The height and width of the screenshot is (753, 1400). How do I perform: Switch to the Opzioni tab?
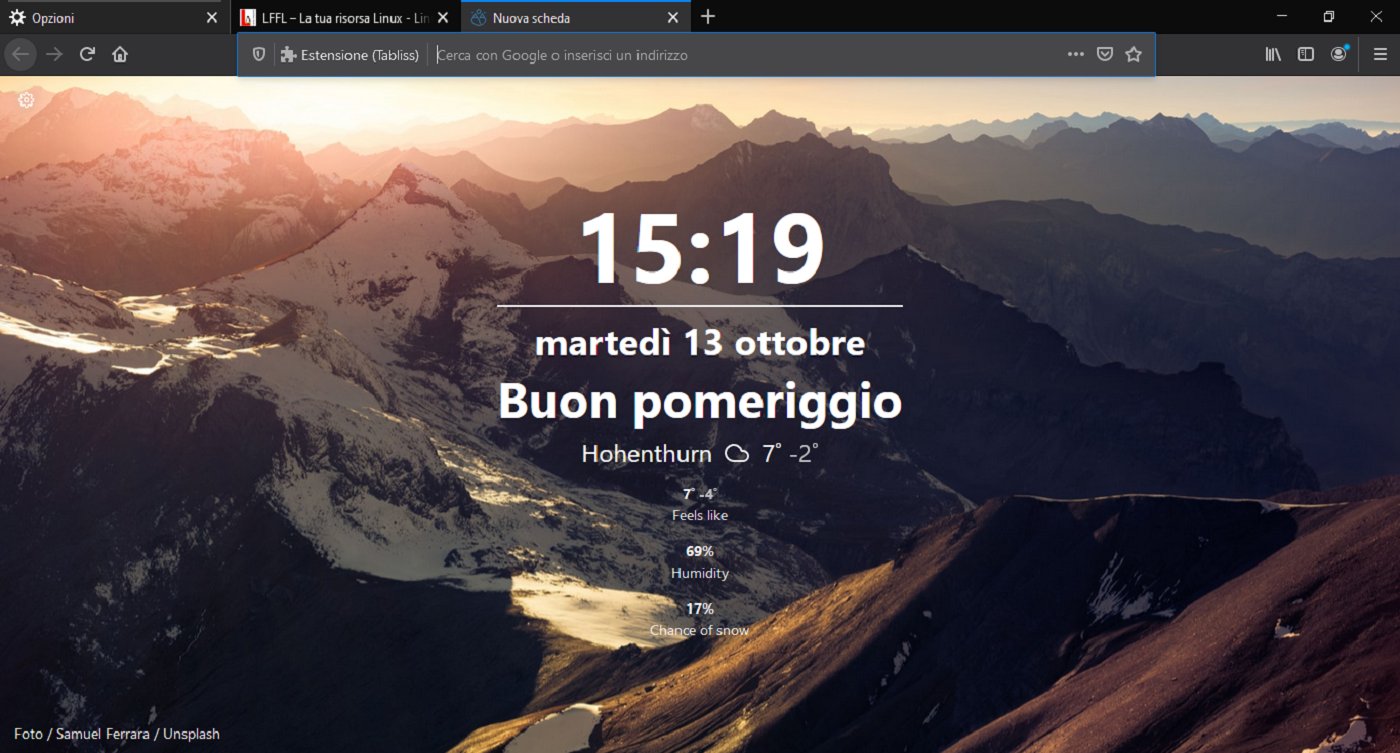coord(100,17)
